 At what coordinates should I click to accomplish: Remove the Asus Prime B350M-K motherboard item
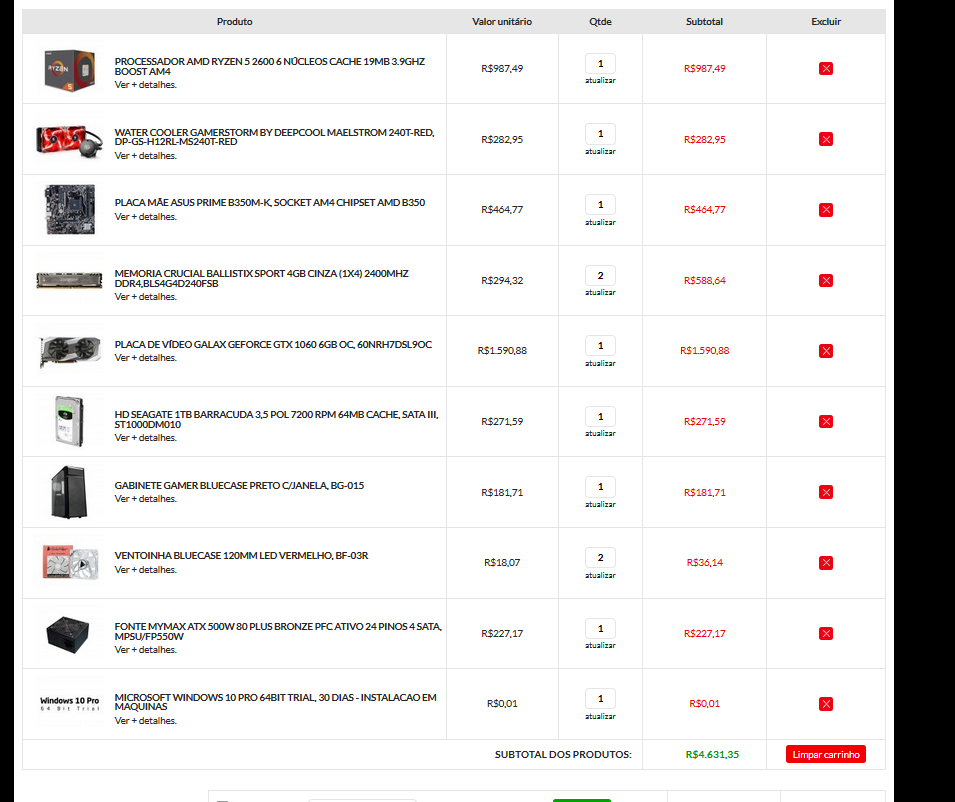tap(825, 209)
